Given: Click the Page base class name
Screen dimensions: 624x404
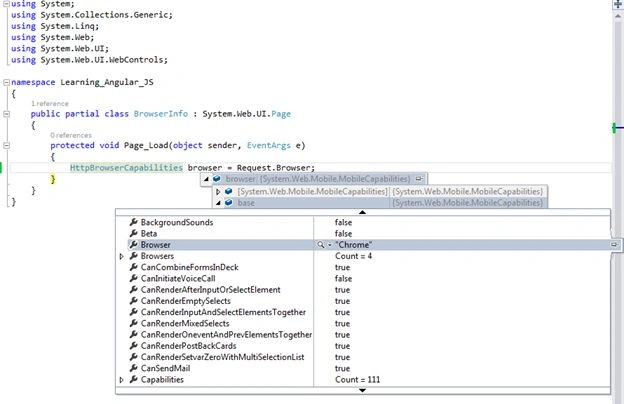Looking at the screenshot, I should point(281,113).
